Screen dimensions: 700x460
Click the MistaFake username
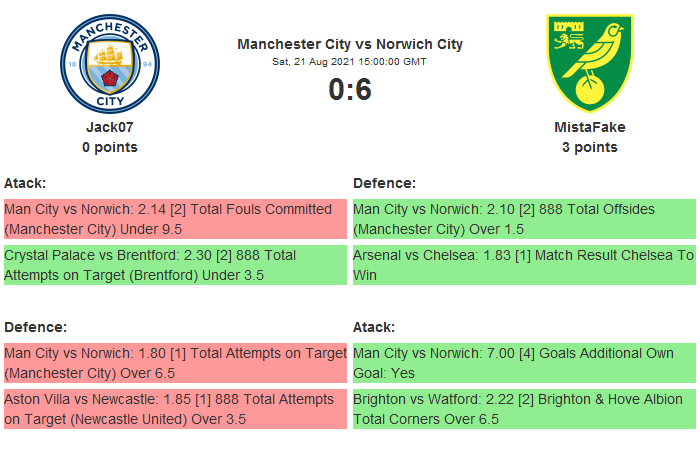coord(589,127)
